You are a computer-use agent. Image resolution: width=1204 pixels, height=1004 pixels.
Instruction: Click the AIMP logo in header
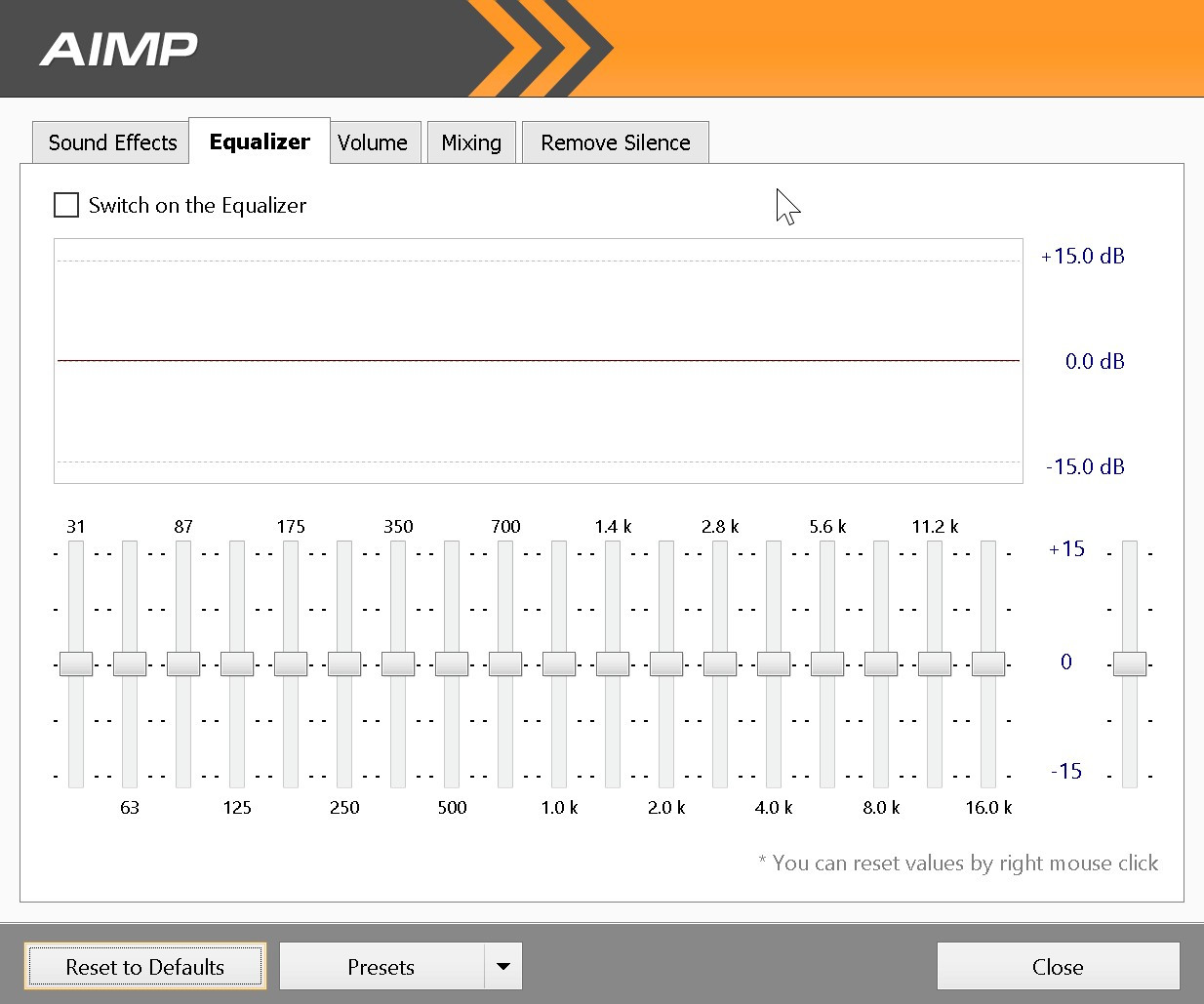coord(119,49)
